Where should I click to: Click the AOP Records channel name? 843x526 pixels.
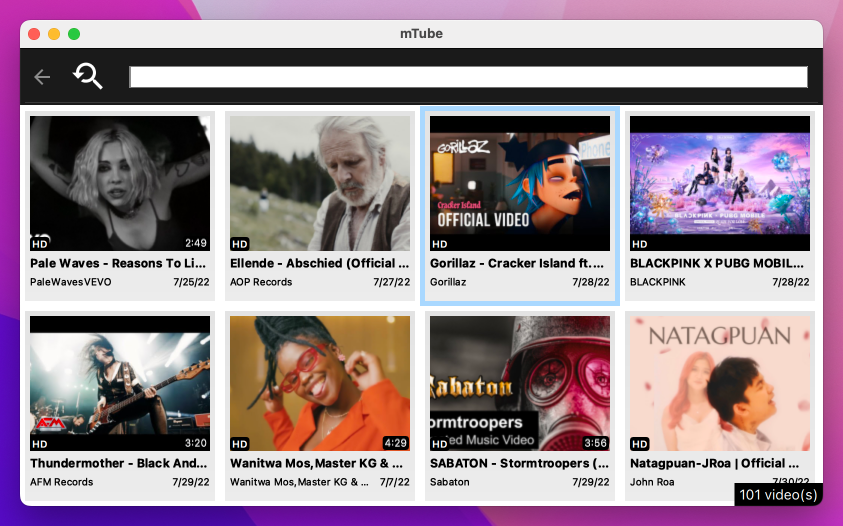261,282
